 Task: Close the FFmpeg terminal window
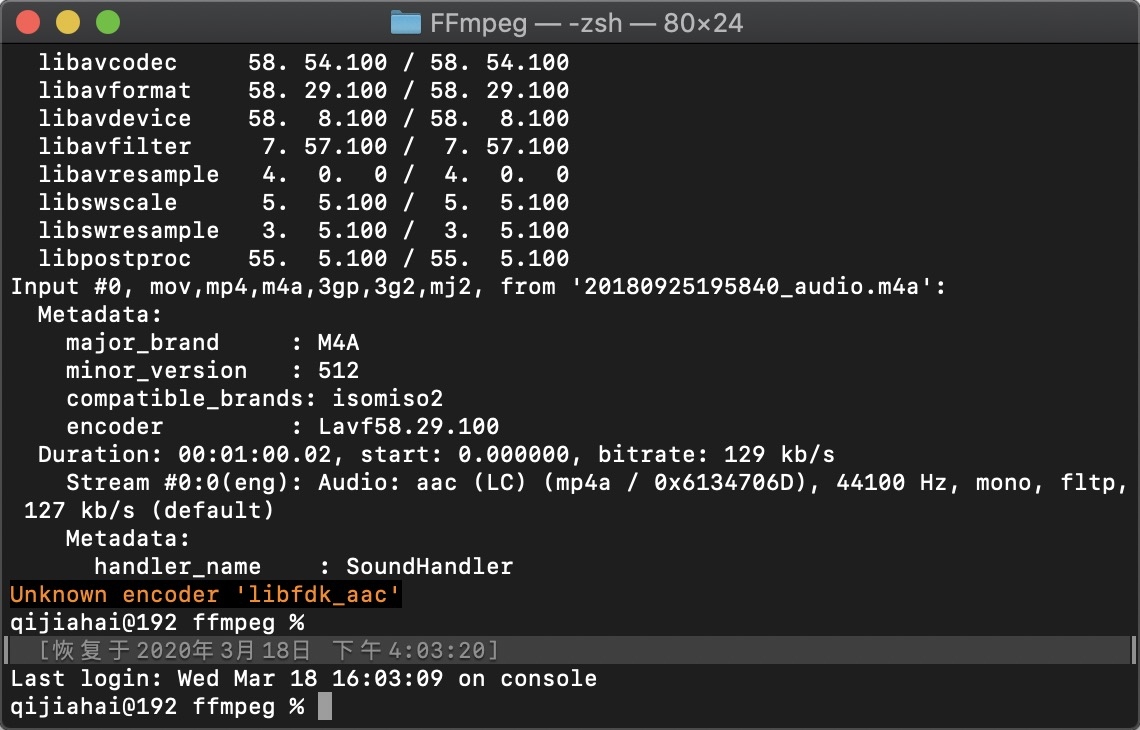click(29, 22)
